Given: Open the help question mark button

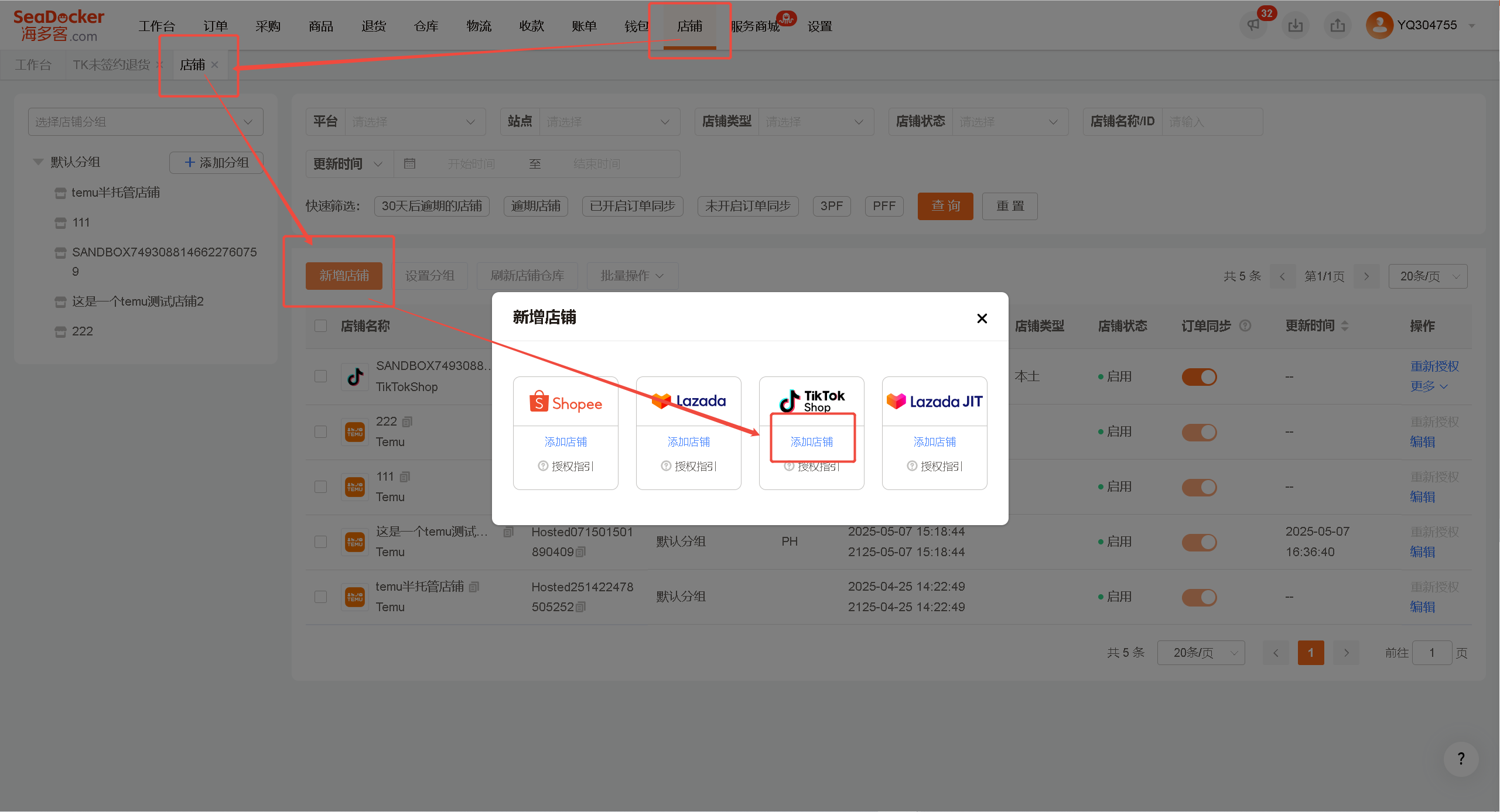Looking at the screenshot, I should coord(1461,759).
